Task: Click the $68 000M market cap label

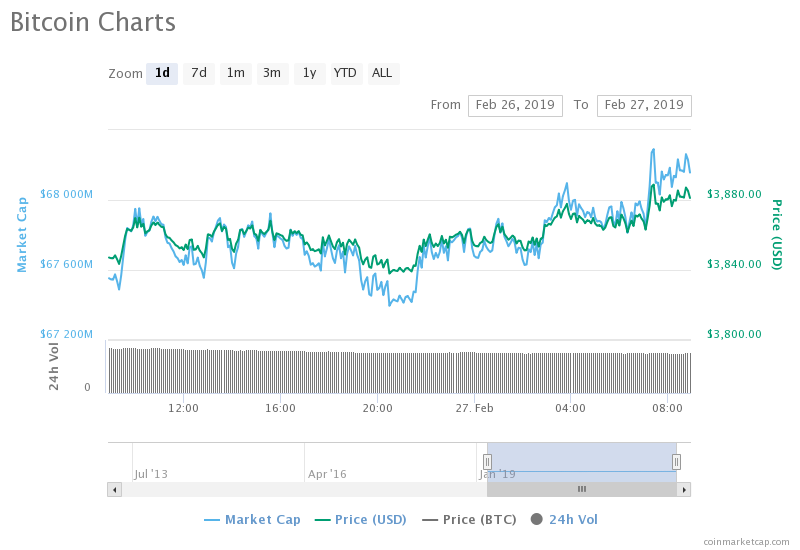Action: (x=66, y=194)
